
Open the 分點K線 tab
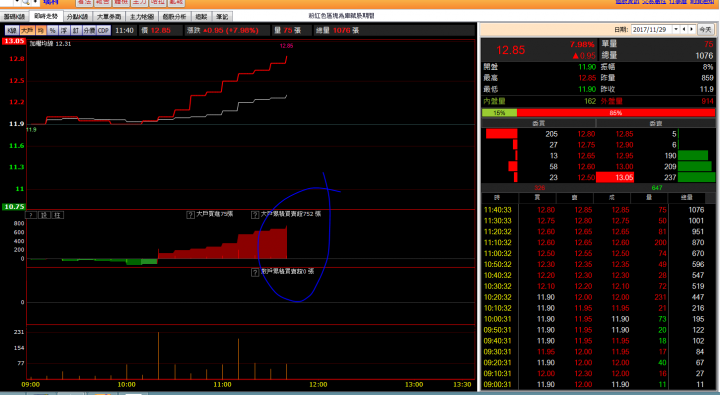77,17
